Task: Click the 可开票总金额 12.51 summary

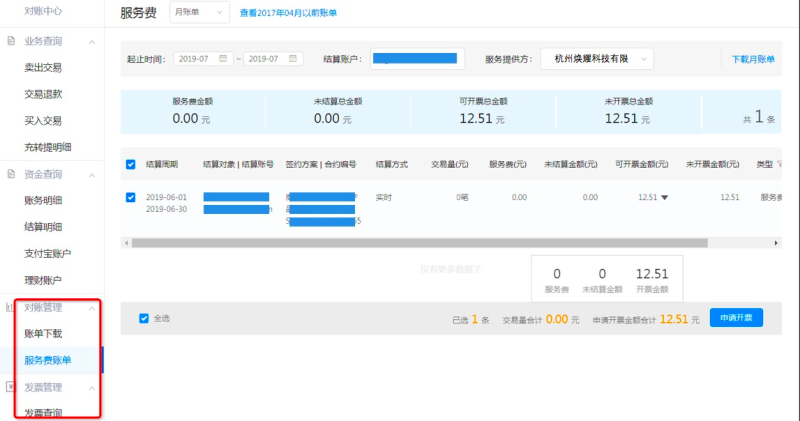Action: coord(483,112)
